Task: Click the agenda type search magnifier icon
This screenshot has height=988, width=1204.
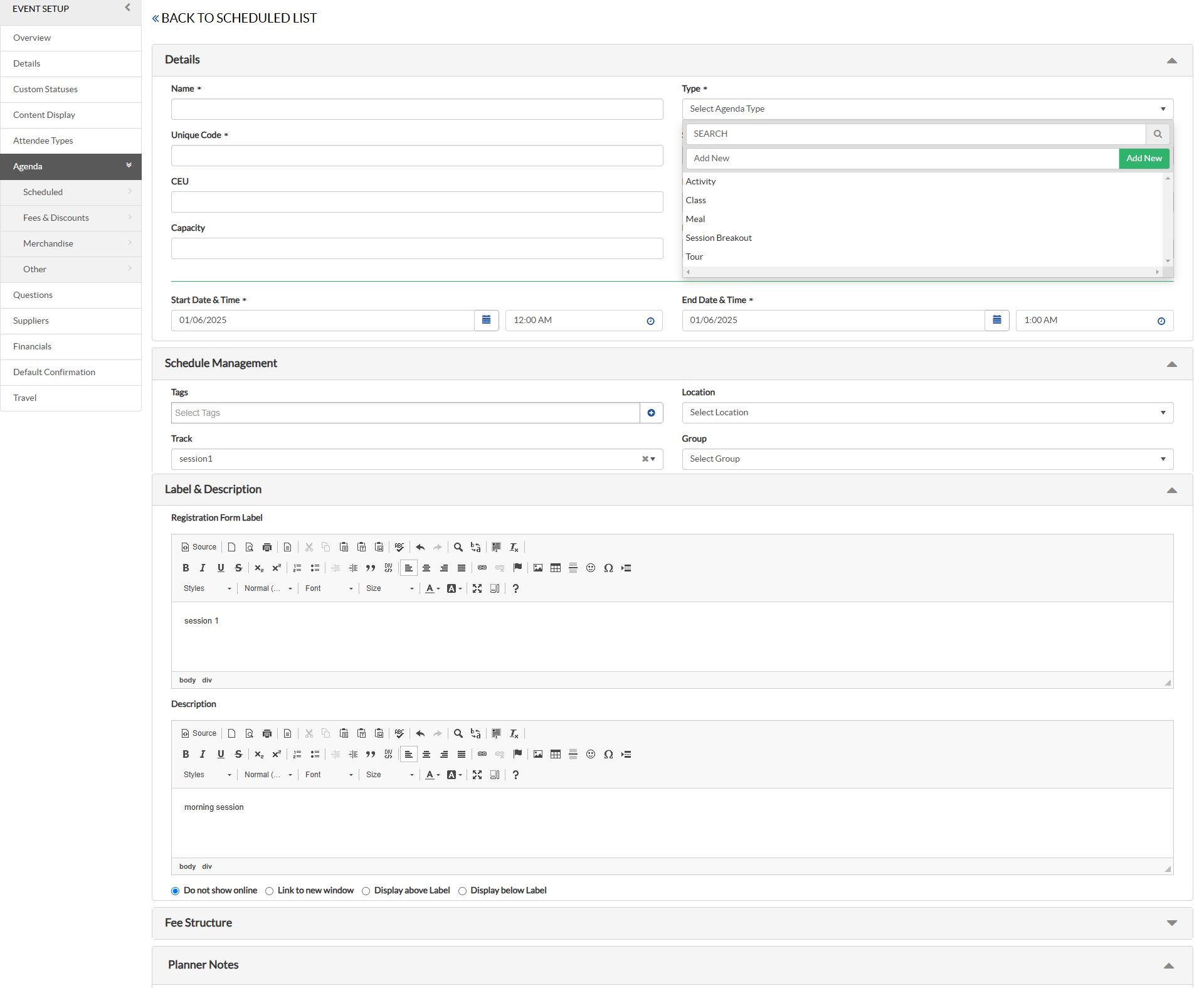Action: click(x=1158, y=134)
